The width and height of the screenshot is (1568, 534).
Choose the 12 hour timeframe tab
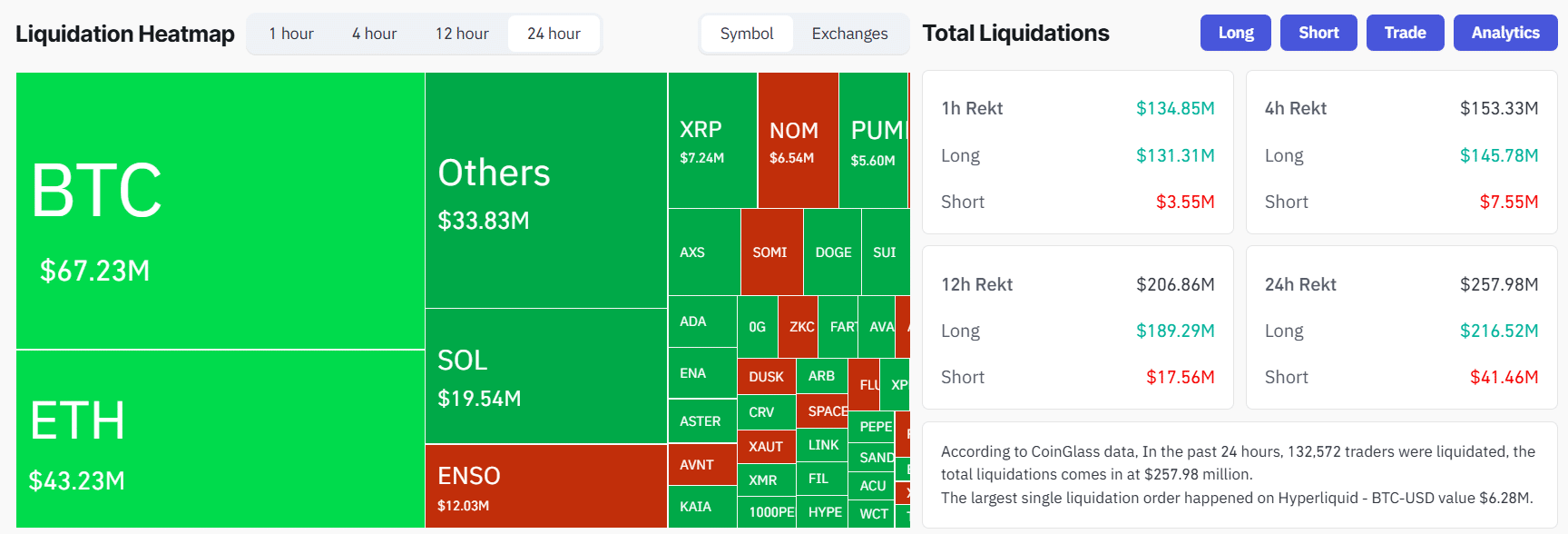(462, 34)
